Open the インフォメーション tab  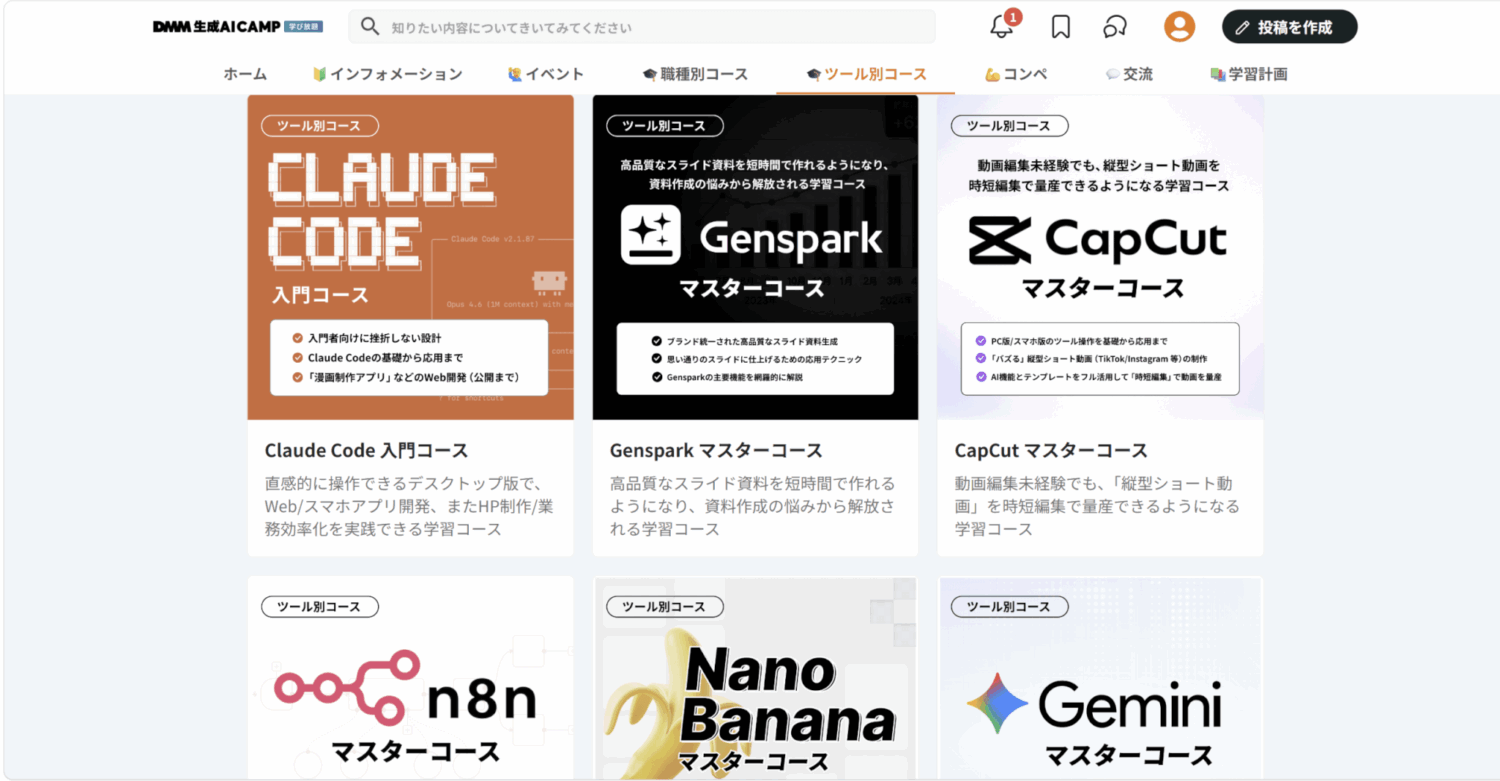[x=387, y=74]
